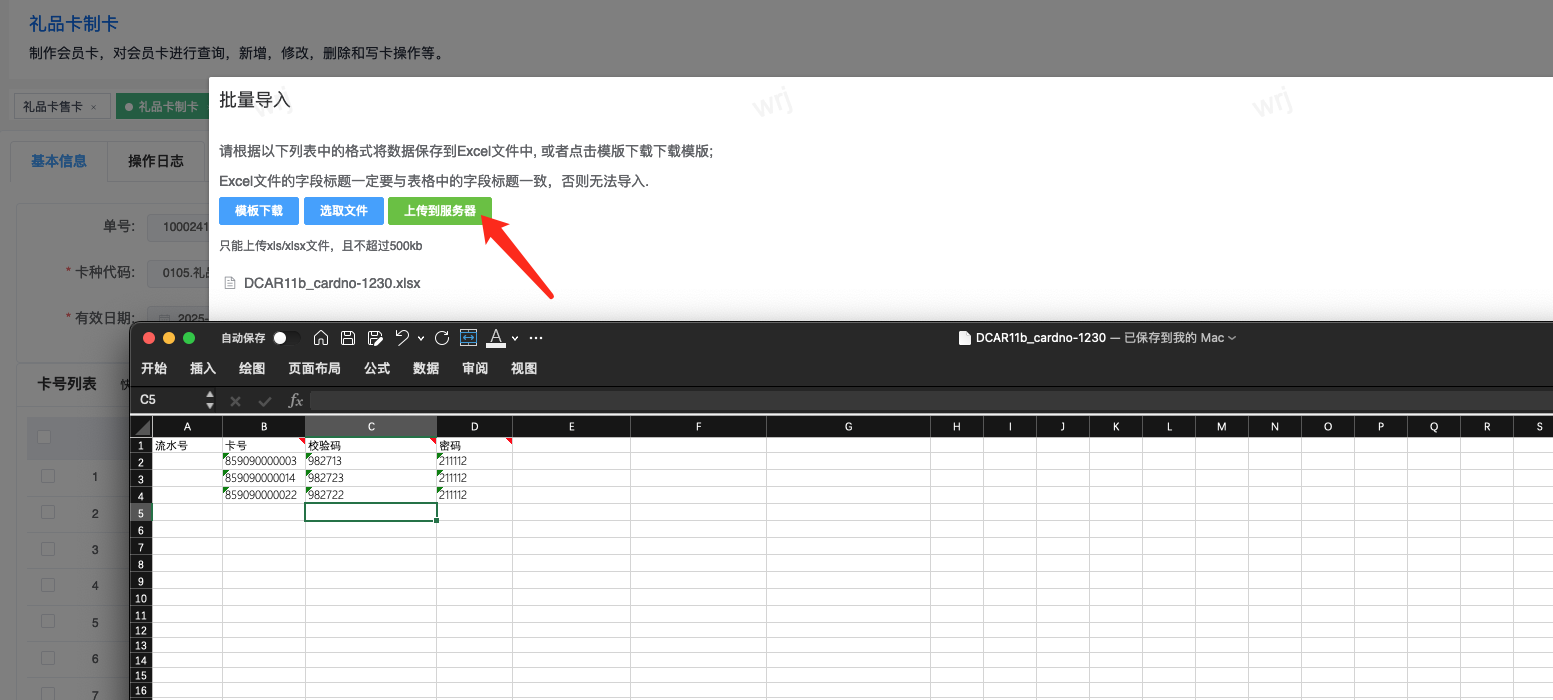Open the Undo history dropdown arrow
The image size is (1553, 700).
(x=421, y=338)
